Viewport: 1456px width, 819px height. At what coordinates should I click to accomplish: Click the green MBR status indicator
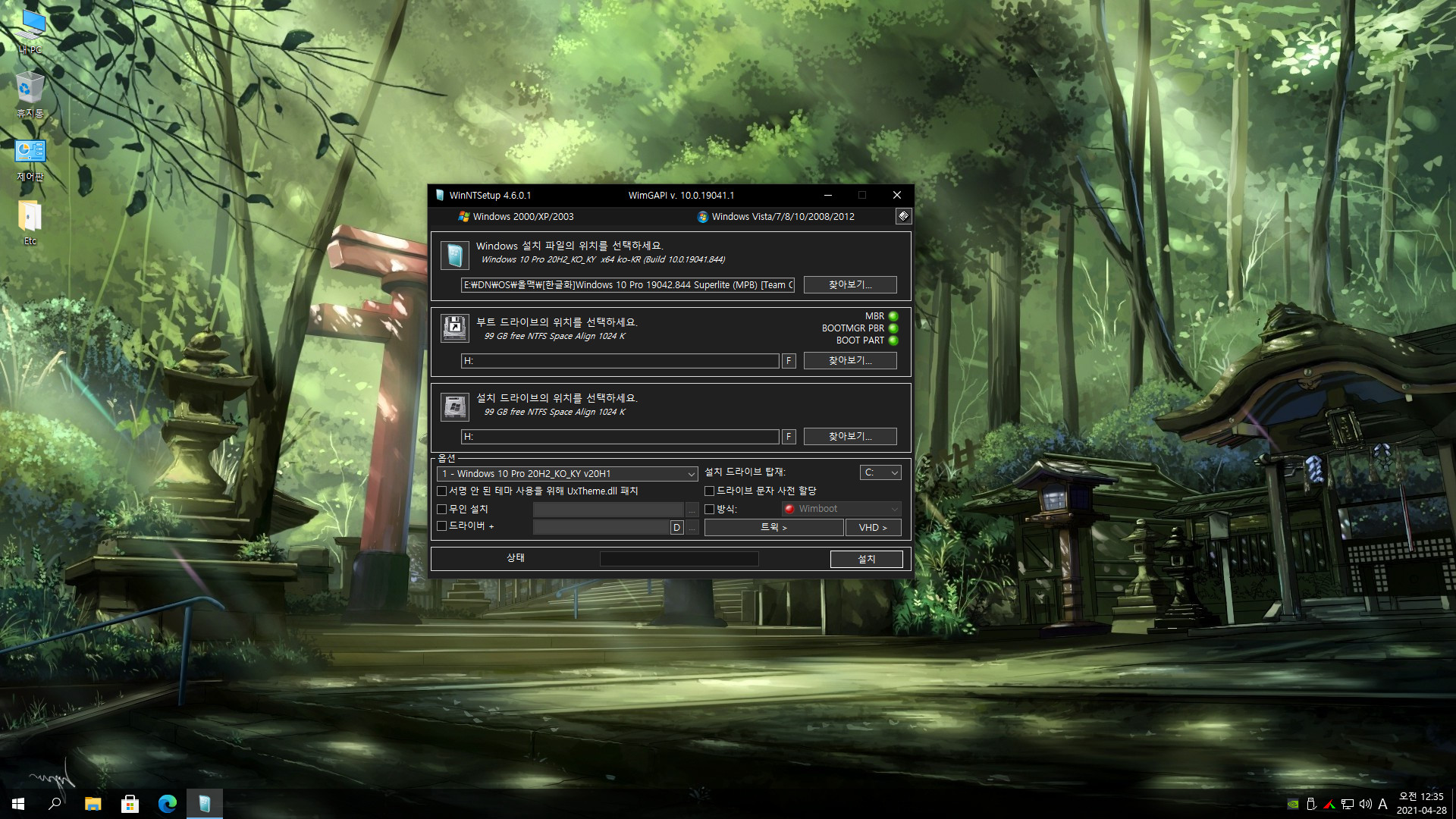[x=893, y=316]
